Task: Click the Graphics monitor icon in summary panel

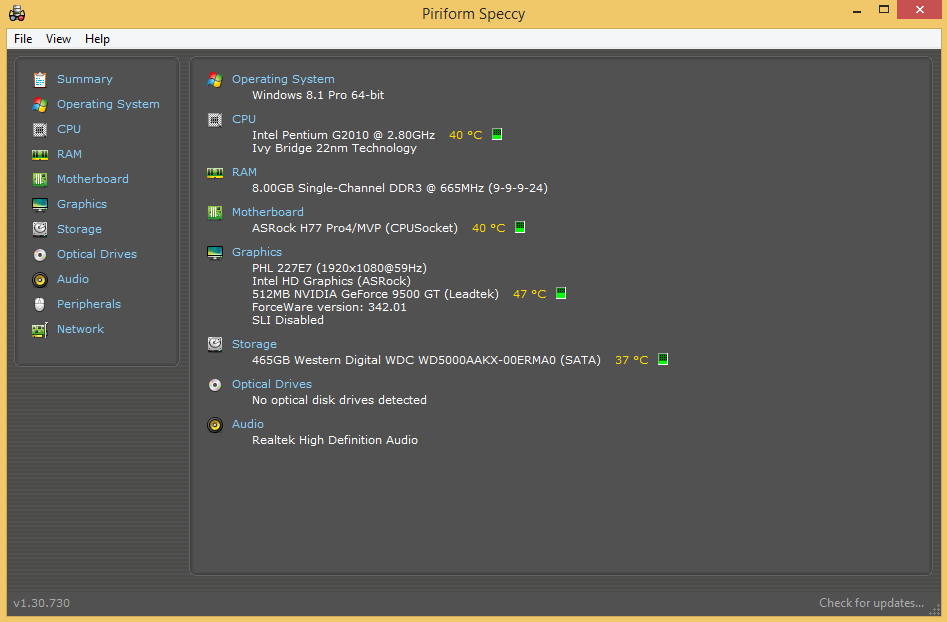Action: point(215,252)
